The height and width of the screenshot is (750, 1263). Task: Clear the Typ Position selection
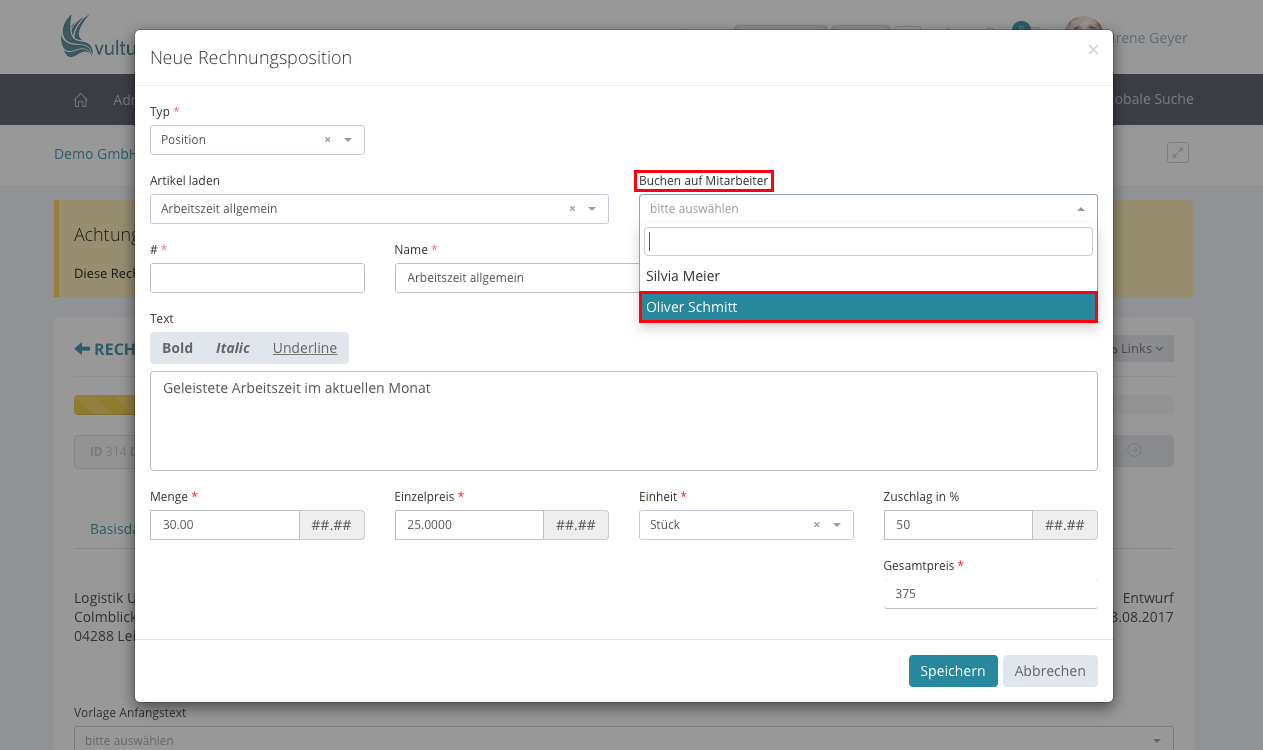pyautogui.click(x=327, y=140)
